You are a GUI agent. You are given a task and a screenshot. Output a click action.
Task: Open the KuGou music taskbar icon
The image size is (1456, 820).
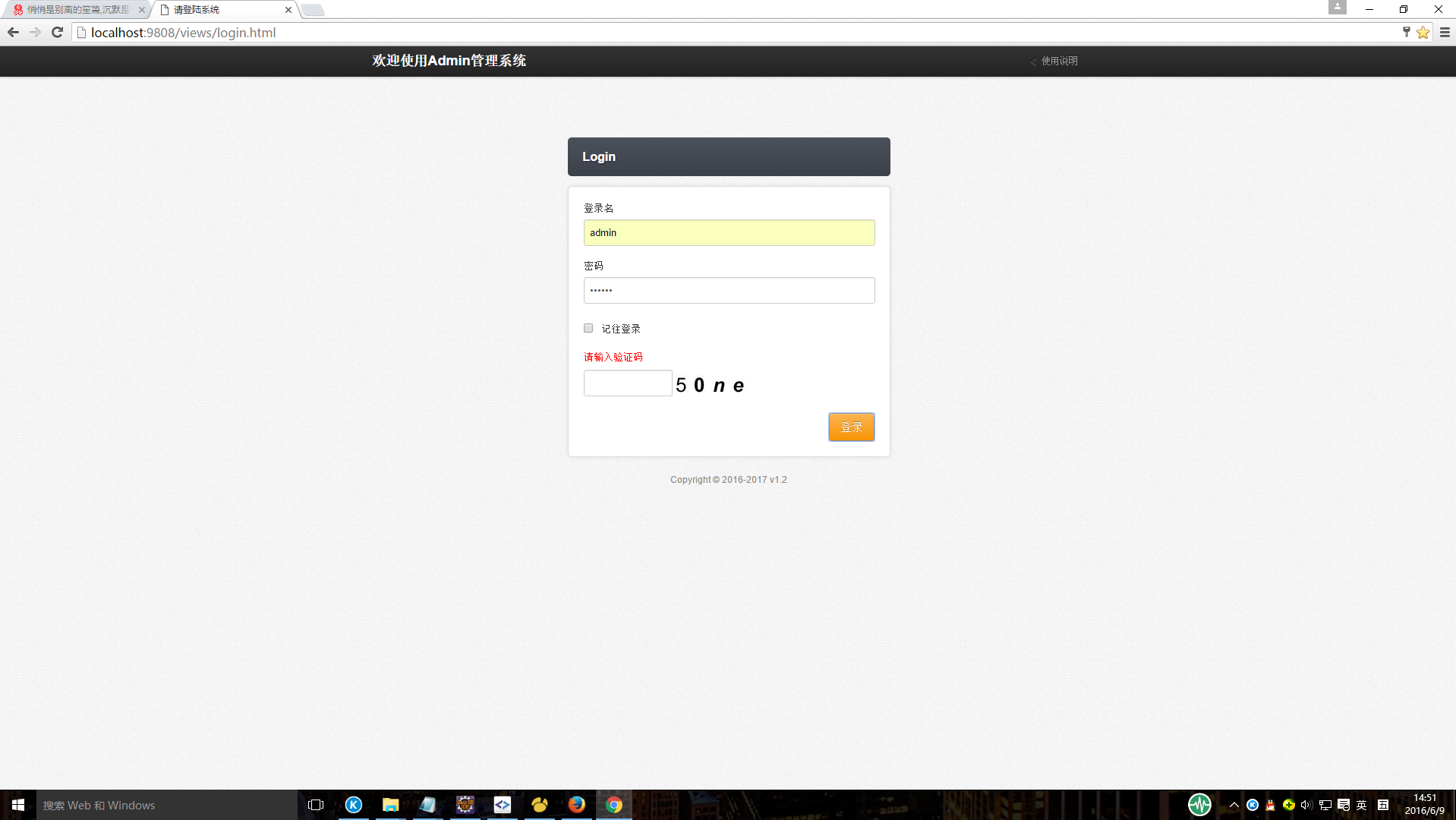354,805
